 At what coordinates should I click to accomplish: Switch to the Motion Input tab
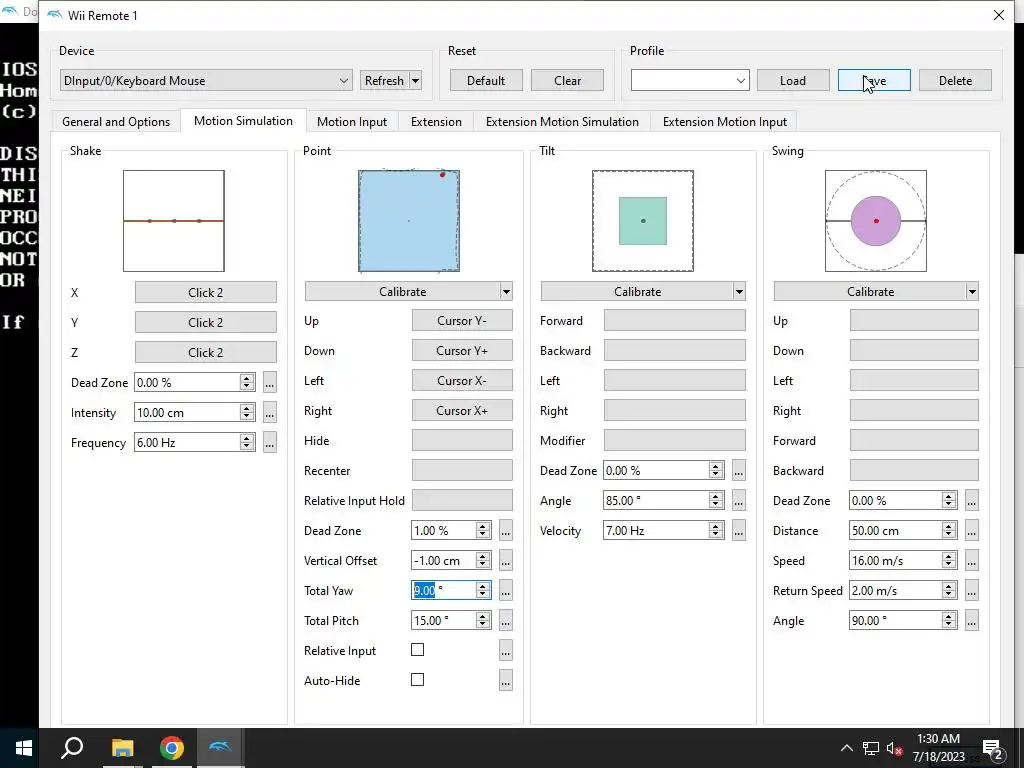click(351, 121)
